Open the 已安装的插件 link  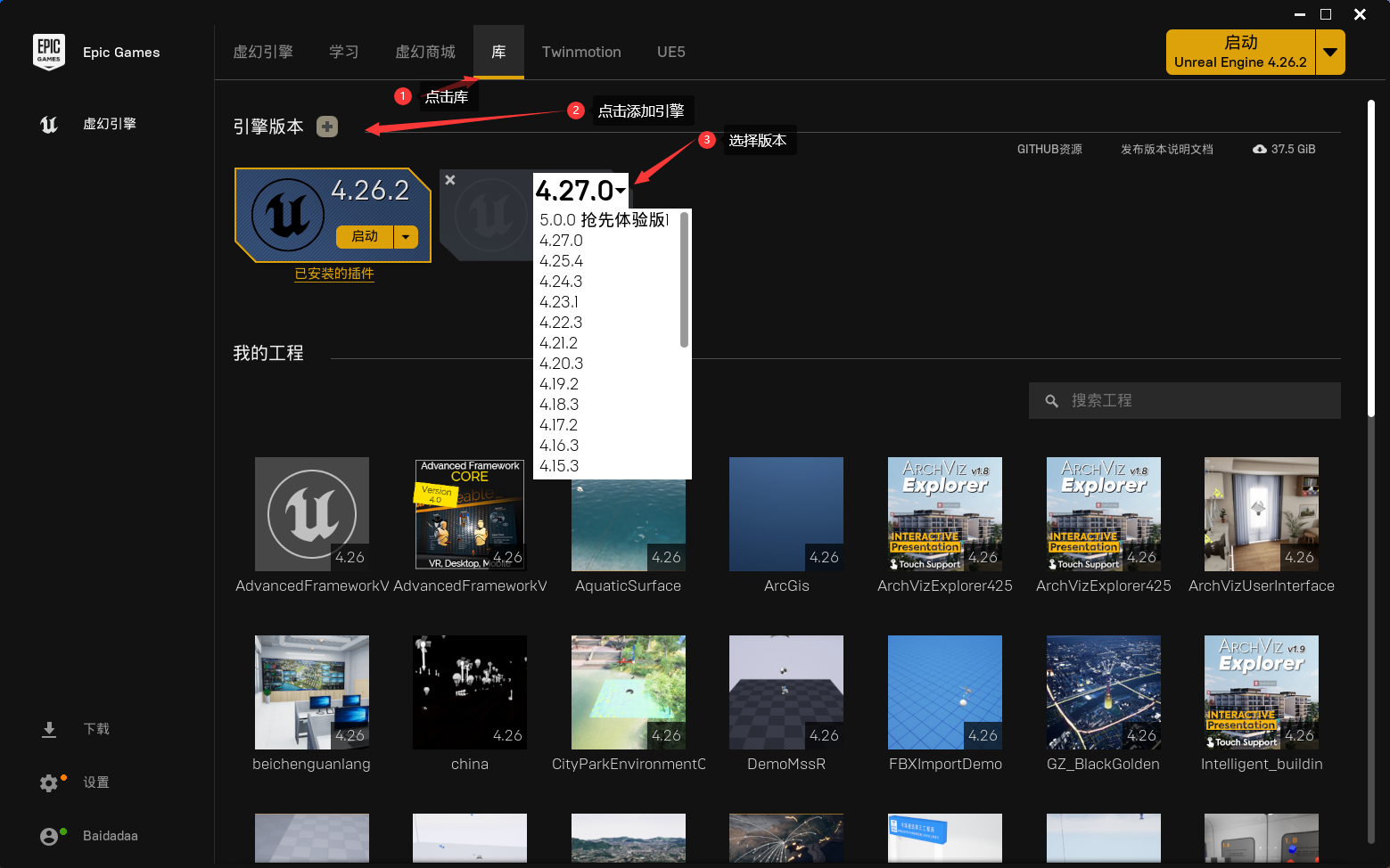coord(334,274)
